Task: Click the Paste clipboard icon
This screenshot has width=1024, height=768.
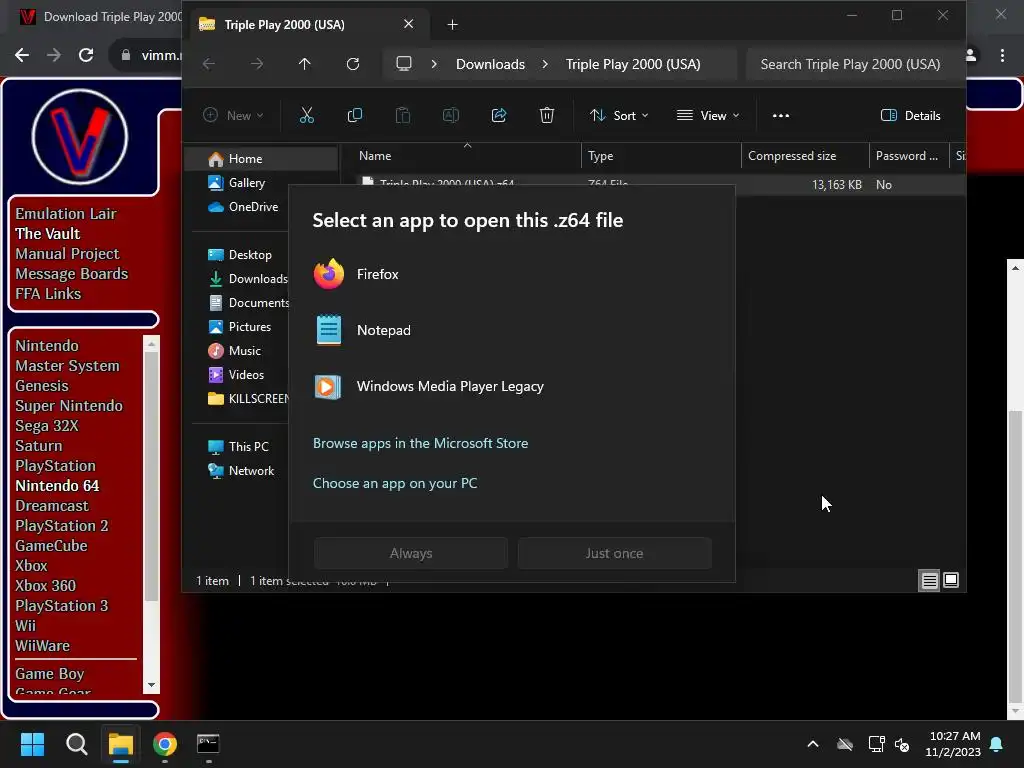Action: (x=403, y=116)
